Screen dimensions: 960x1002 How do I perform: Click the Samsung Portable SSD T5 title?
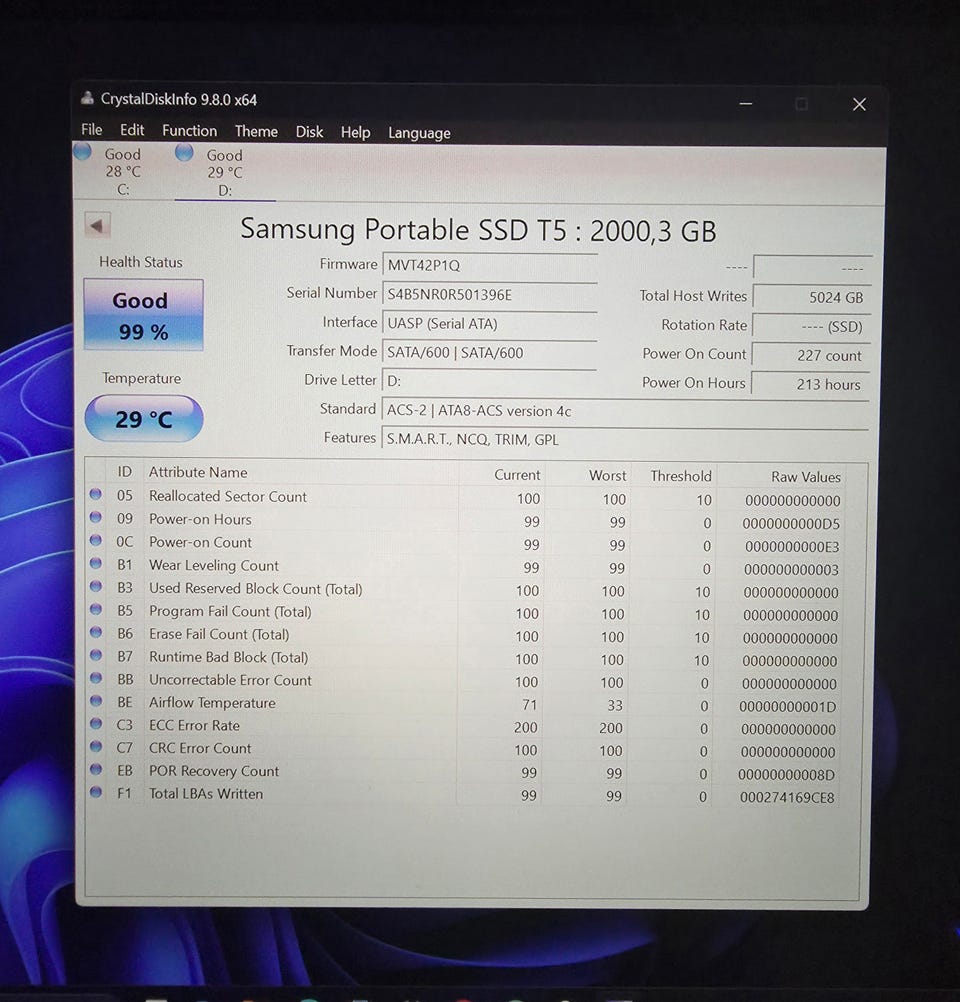(478, 230)
